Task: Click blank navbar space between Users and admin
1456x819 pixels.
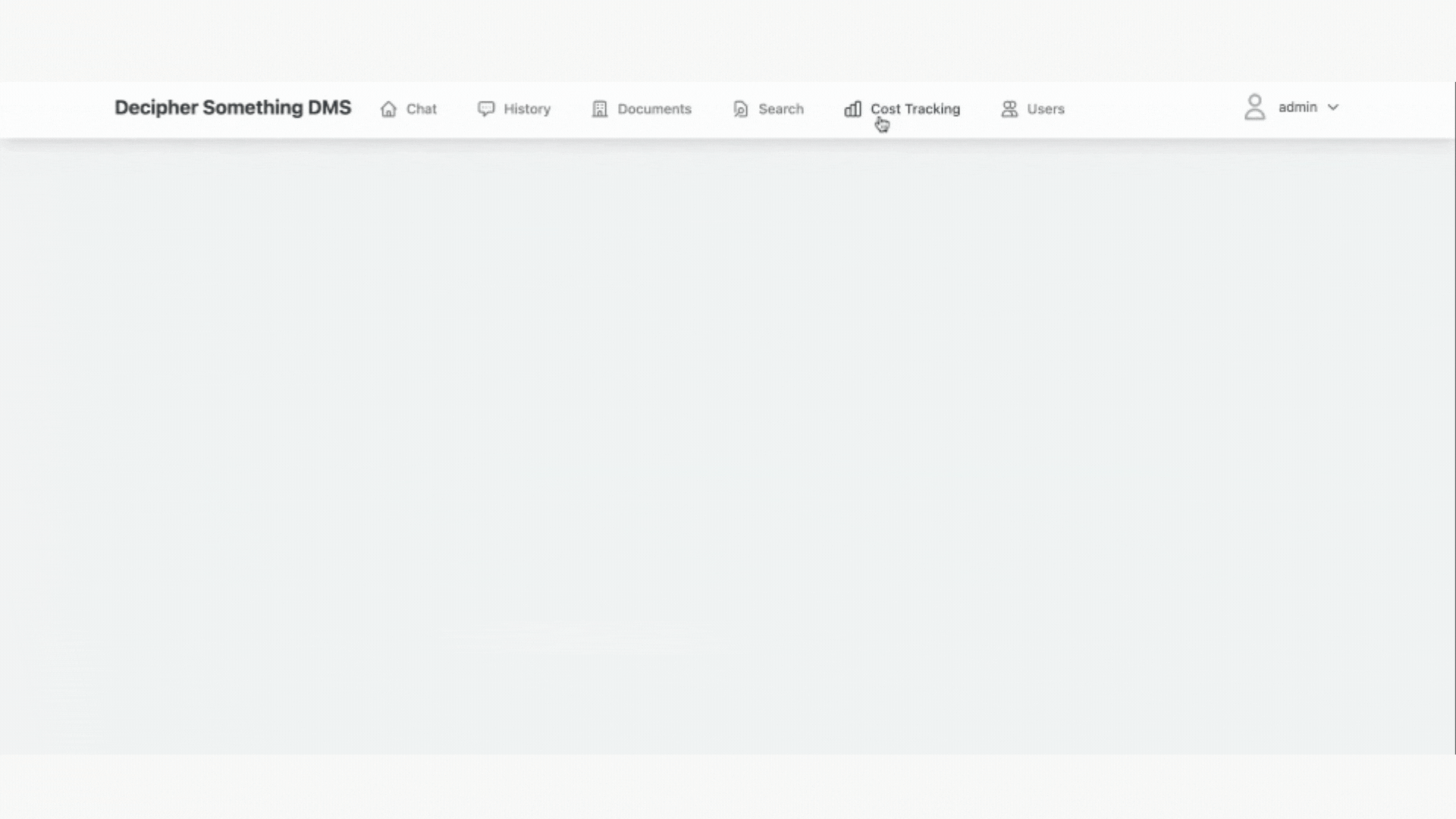Action: 1153,109
